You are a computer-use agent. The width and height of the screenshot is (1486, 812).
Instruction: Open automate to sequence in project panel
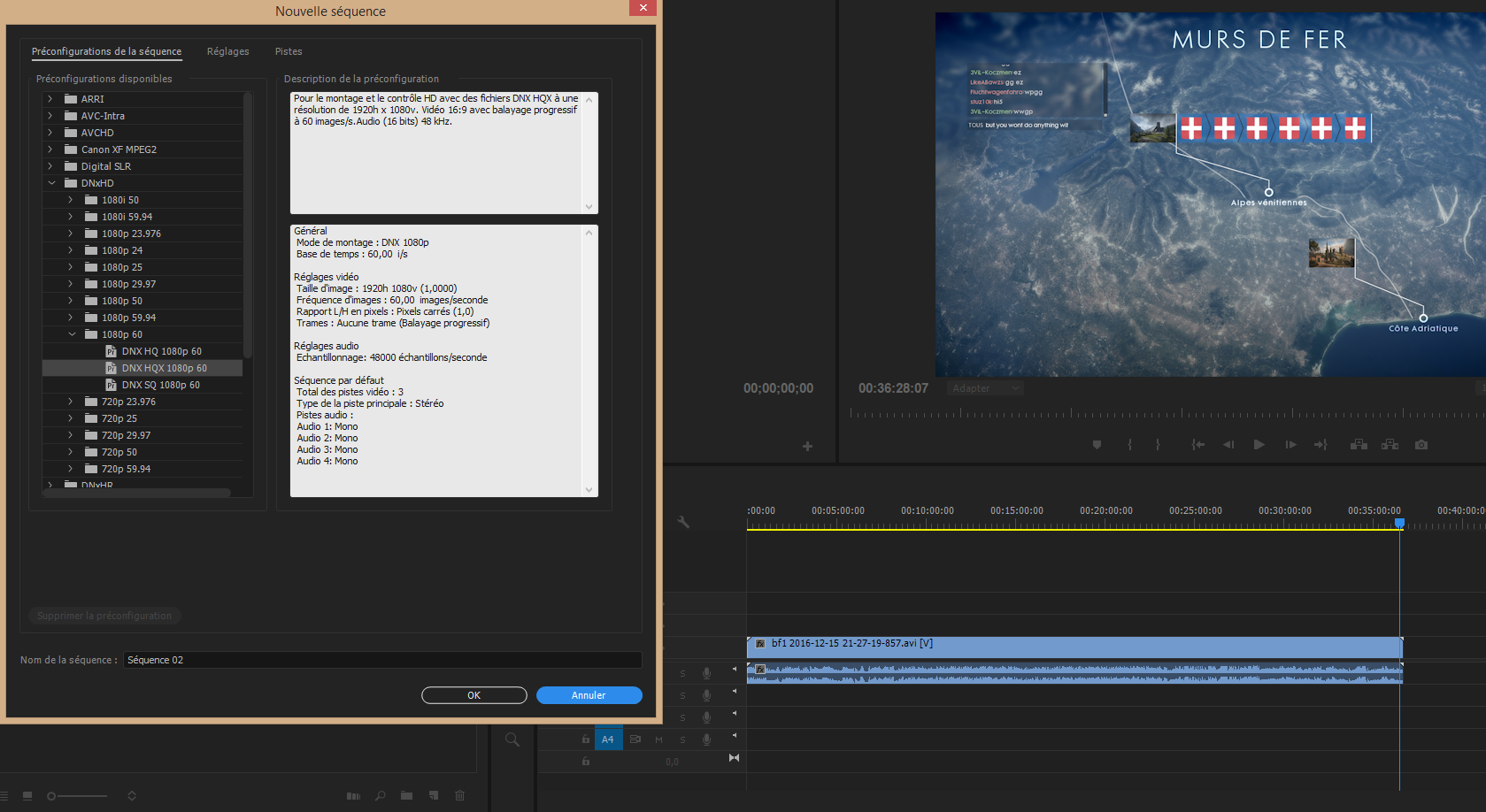pyautogui.click(x=353, y=796)
